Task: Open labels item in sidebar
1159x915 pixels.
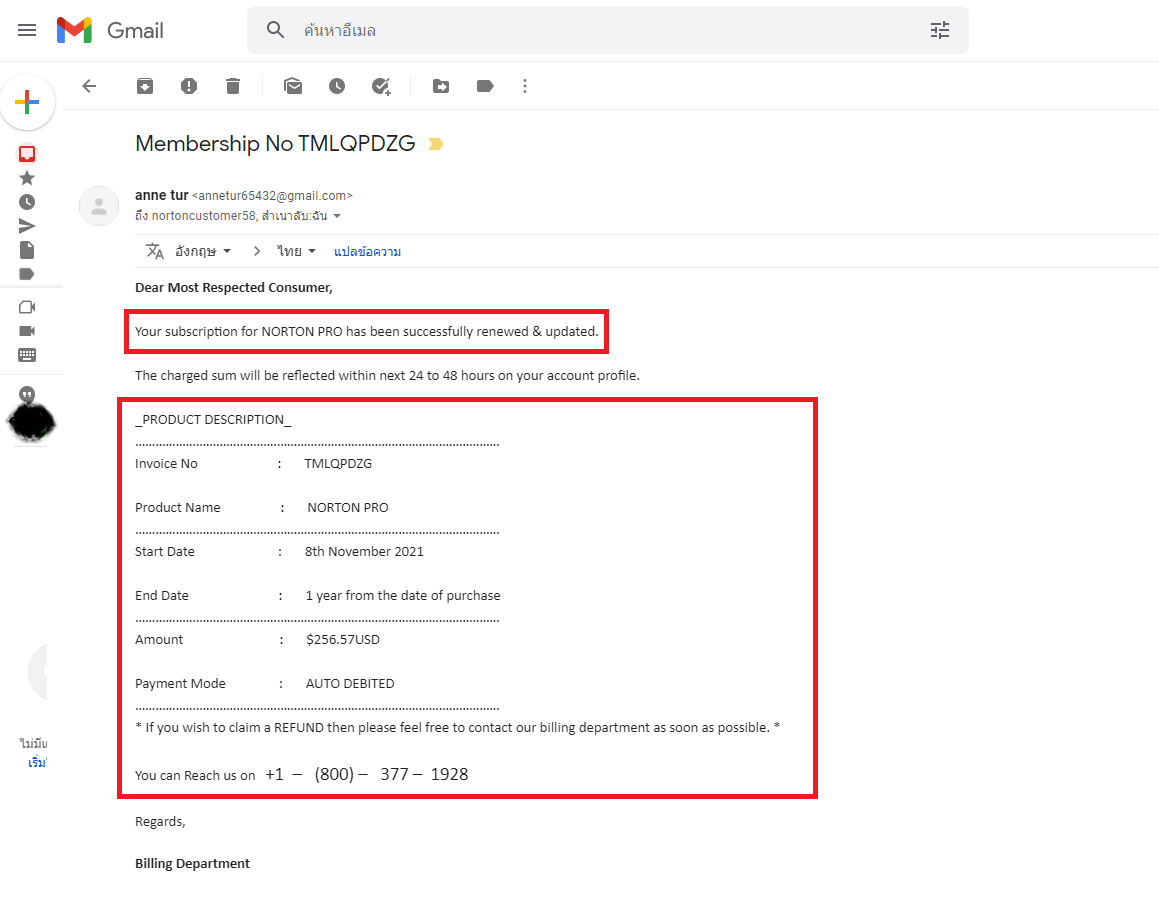Action: click(27, 274)
